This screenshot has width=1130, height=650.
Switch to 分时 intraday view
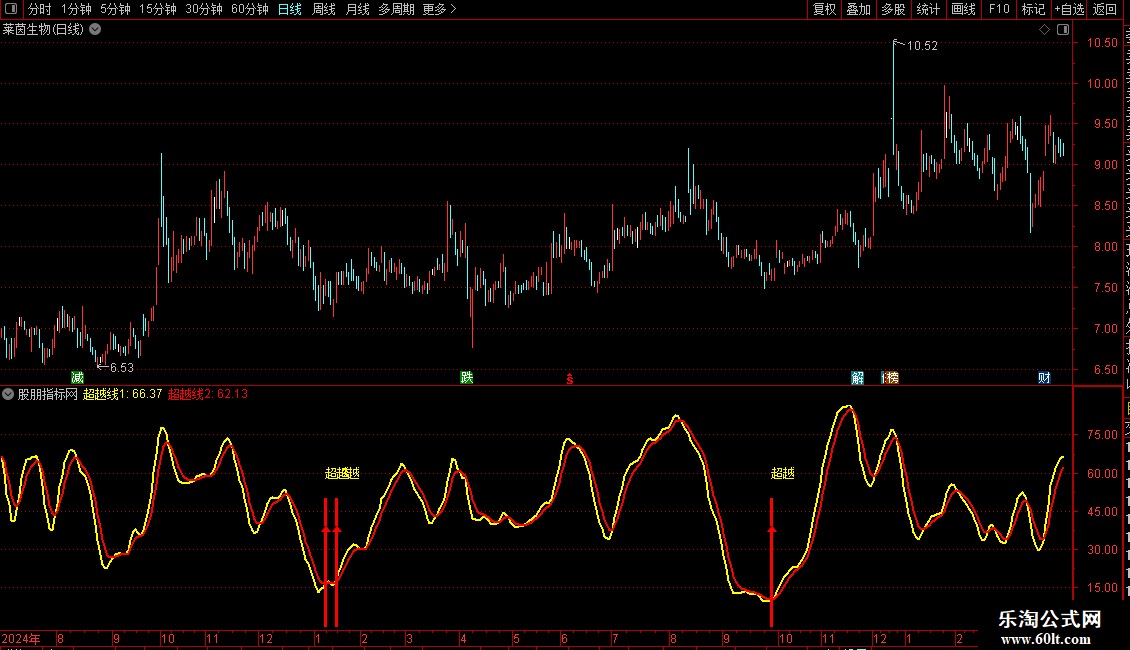[x=40, y=9]
